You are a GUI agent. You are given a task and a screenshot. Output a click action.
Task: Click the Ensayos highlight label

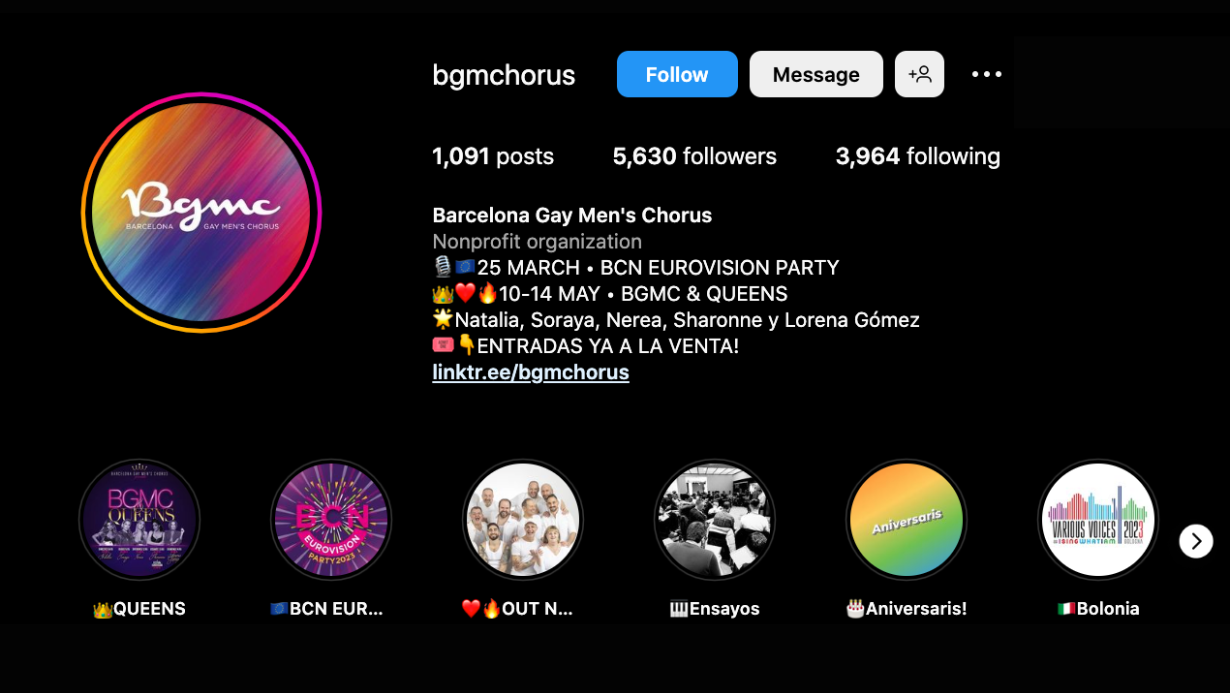[715, 608]
